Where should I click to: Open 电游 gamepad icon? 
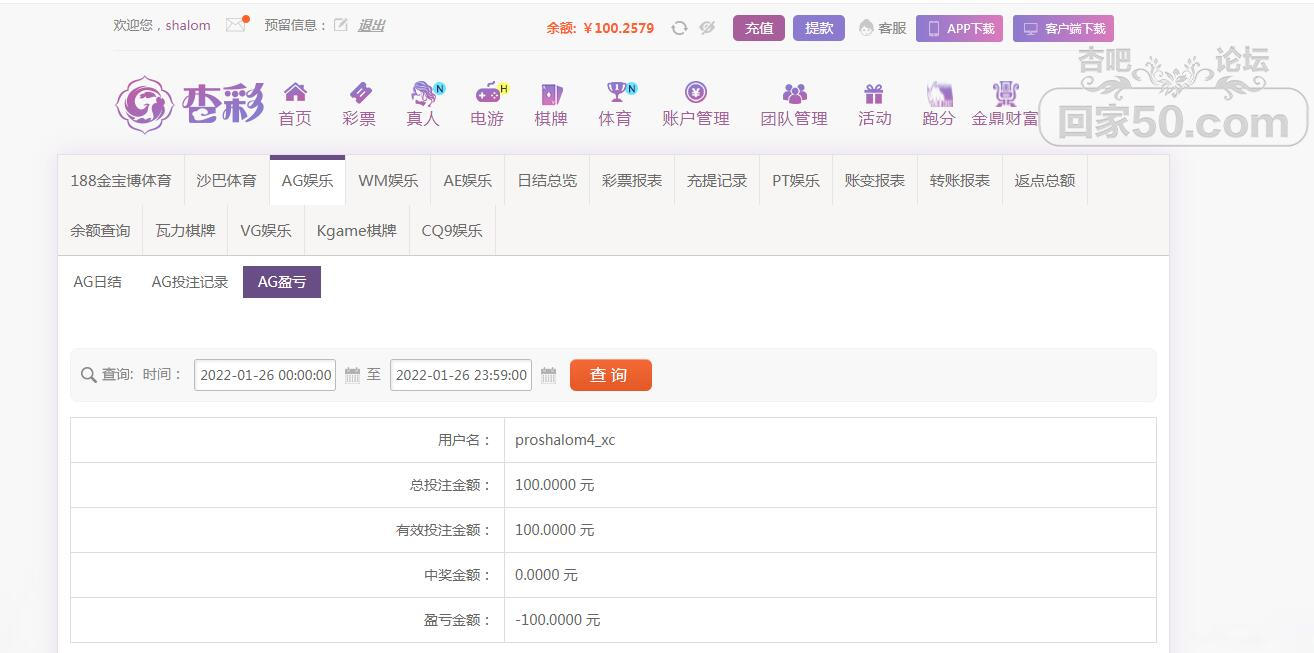point(490,93)
